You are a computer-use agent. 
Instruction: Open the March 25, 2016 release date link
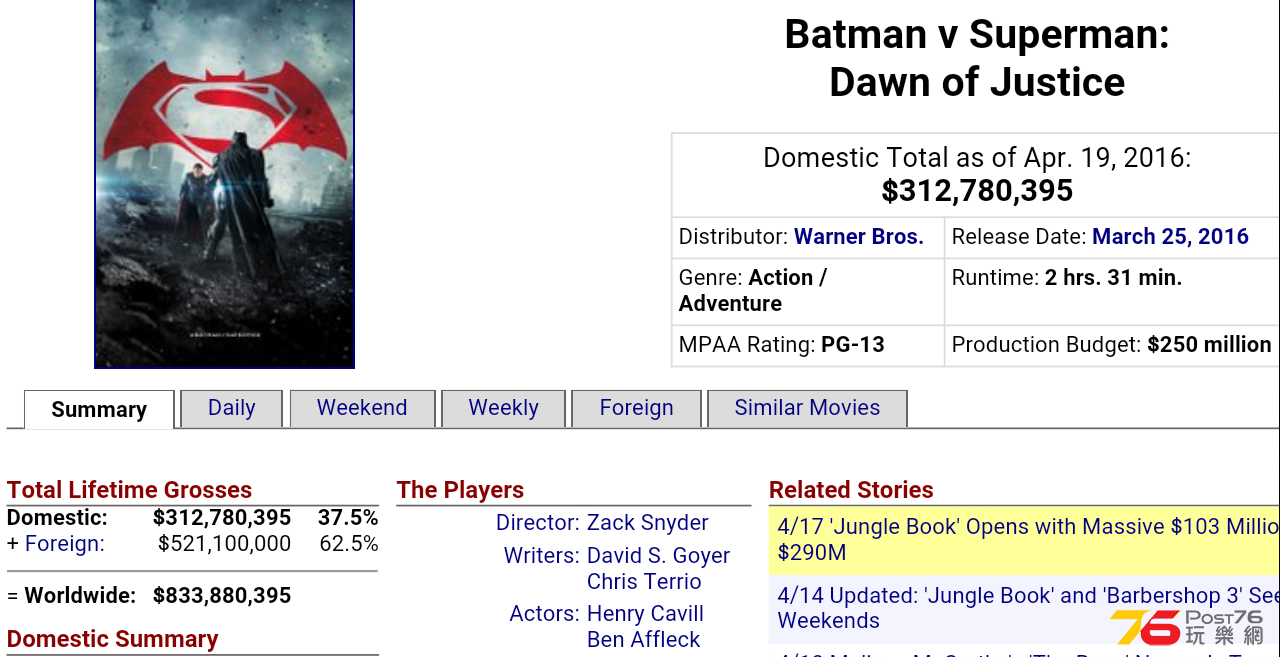(x=1170, y=237)
